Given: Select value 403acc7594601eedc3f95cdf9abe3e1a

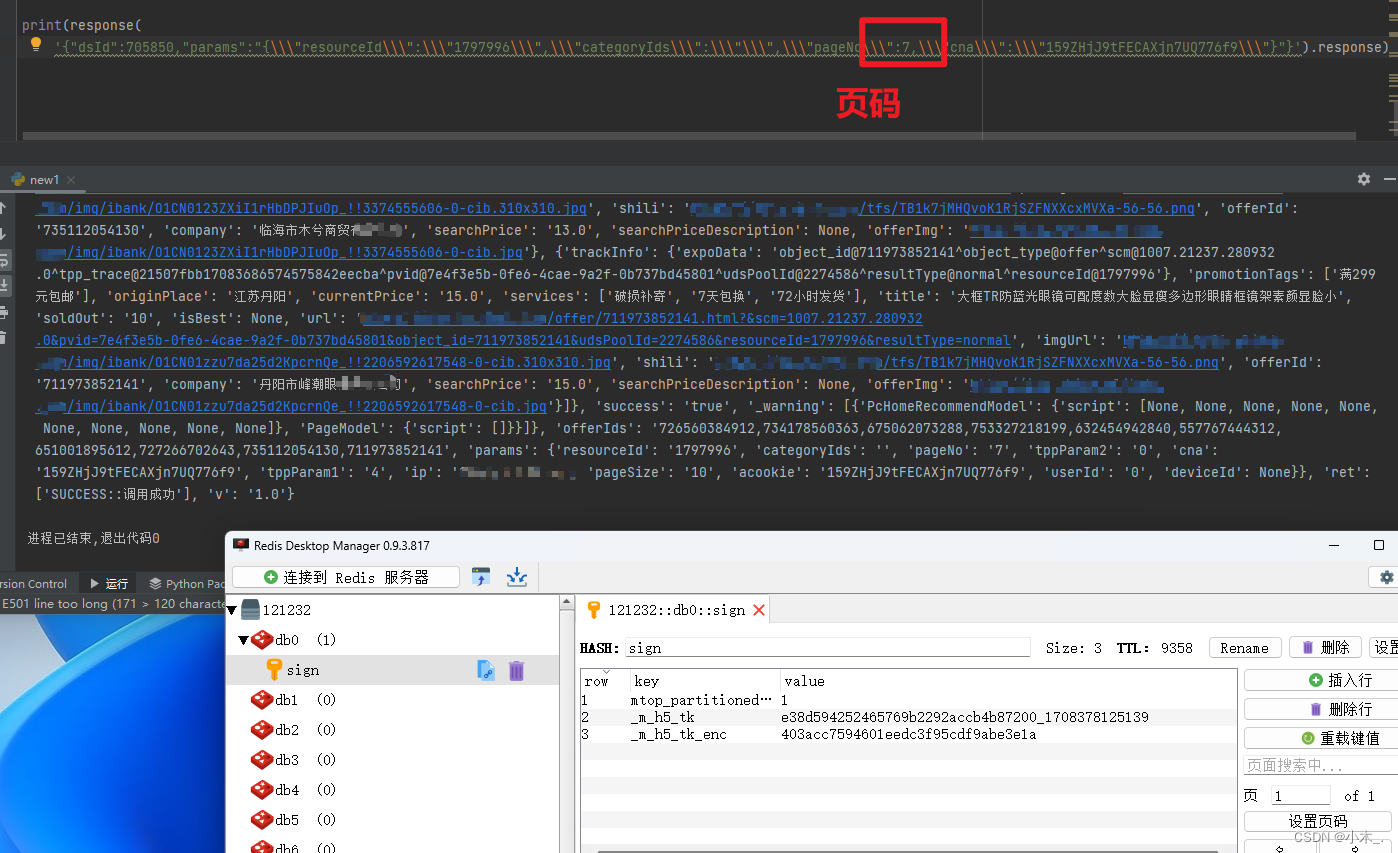Looking at the screenshot, I should coord(909,735).
